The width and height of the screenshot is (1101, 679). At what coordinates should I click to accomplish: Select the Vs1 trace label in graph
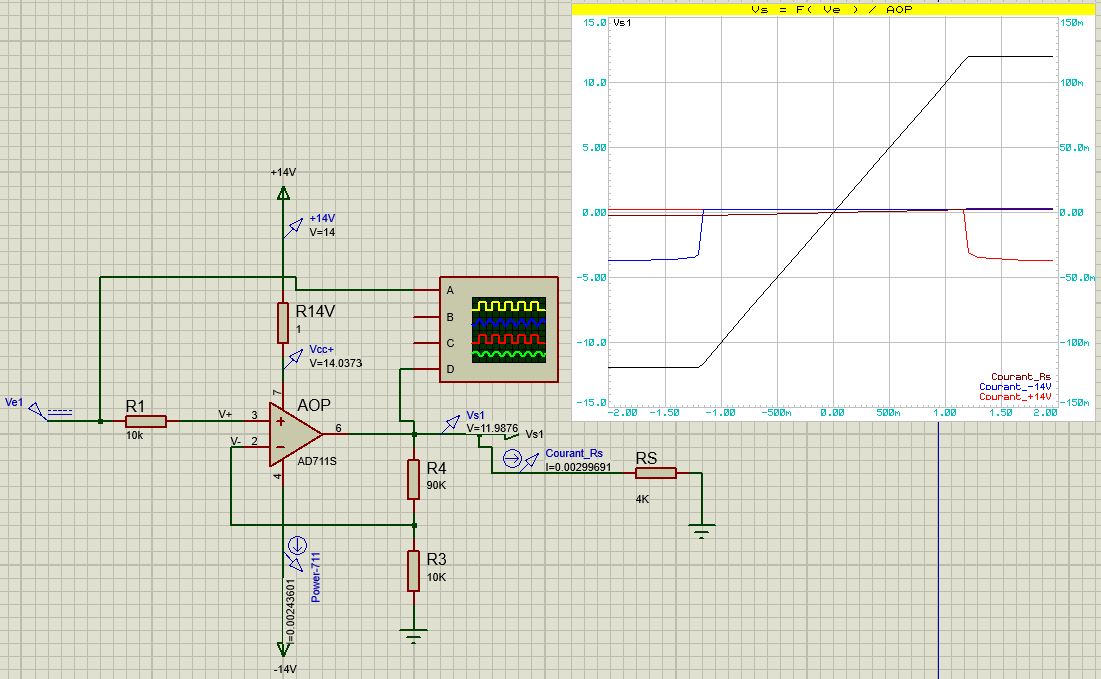(622, 22)
